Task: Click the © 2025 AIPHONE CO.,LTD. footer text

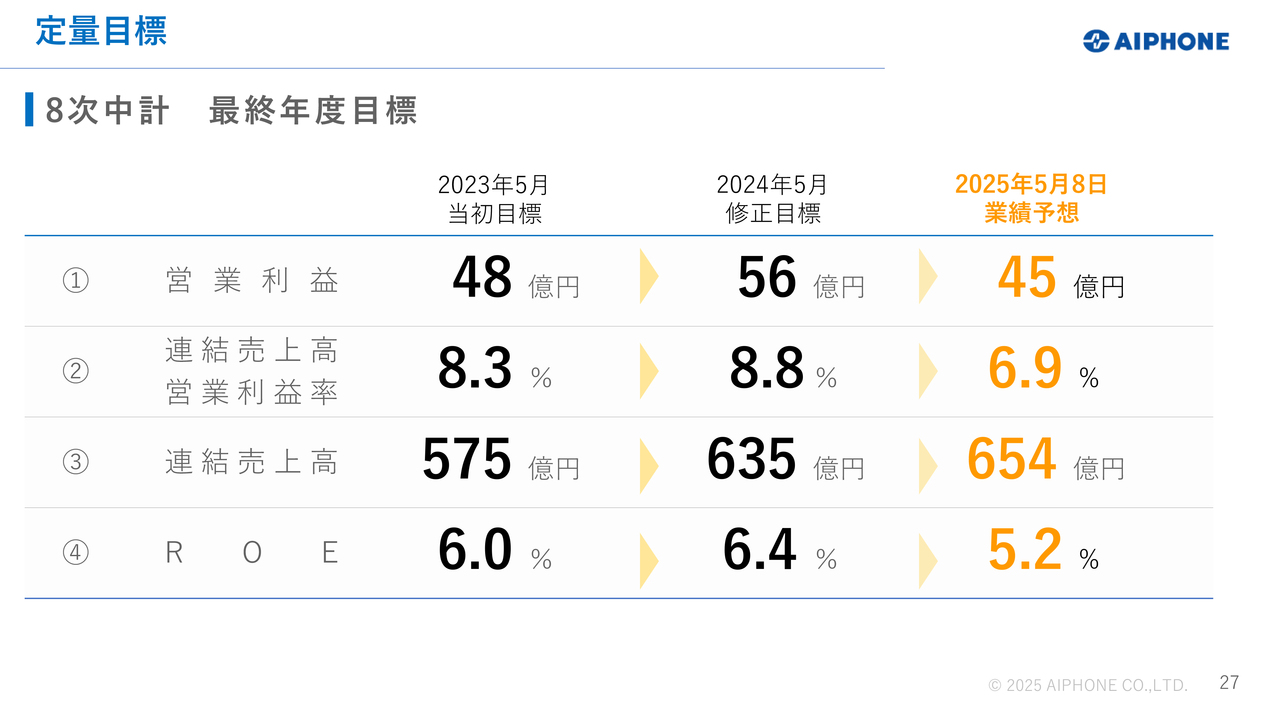Action: click(x=1088, y=685)
